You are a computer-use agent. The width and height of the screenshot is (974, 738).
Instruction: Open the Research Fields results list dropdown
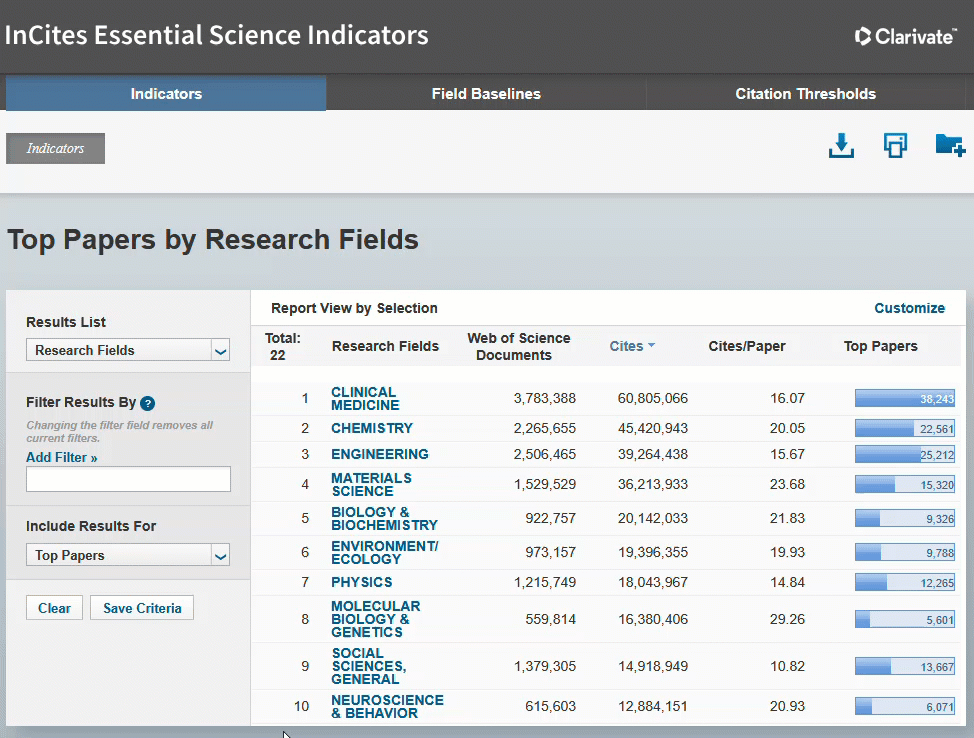[x=128, y=350]
